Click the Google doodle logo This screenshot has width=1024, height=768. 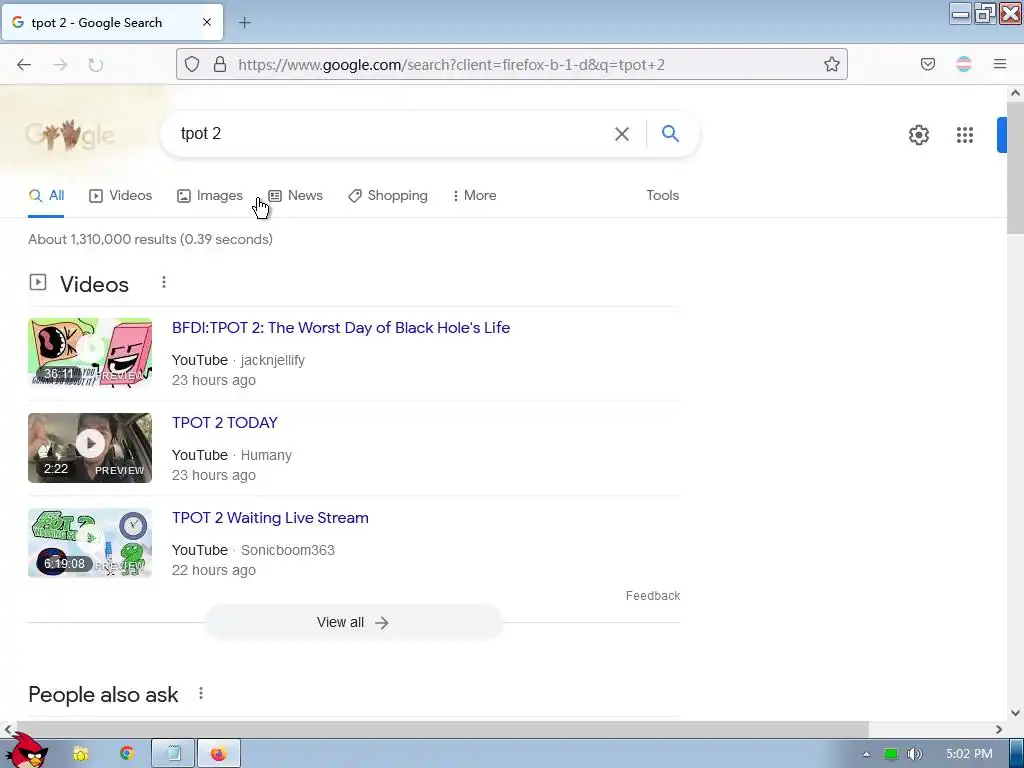pos(70,134)
